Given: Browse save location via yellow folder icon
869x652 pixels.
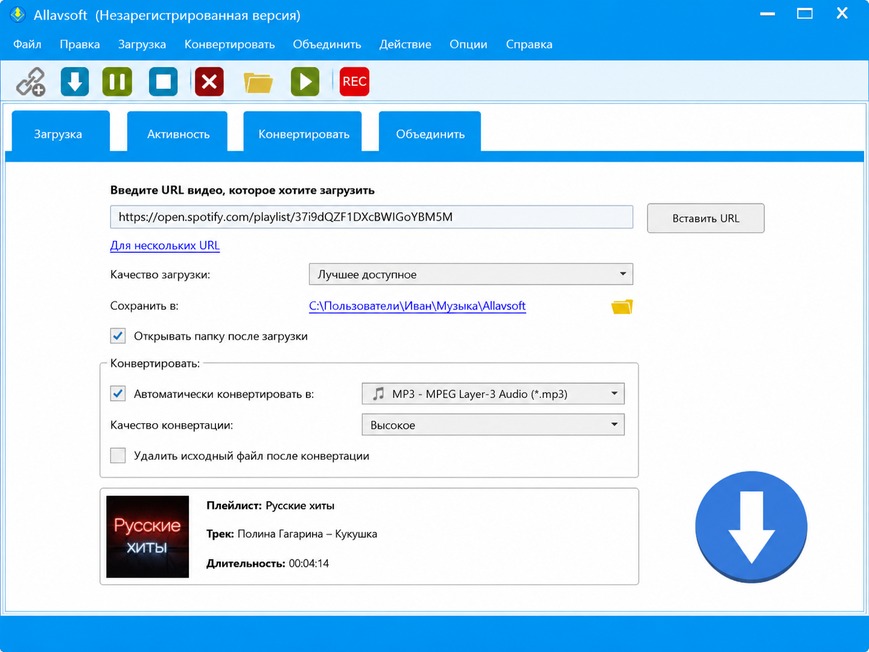Looking at the screenshot, I should coord(622,307).
